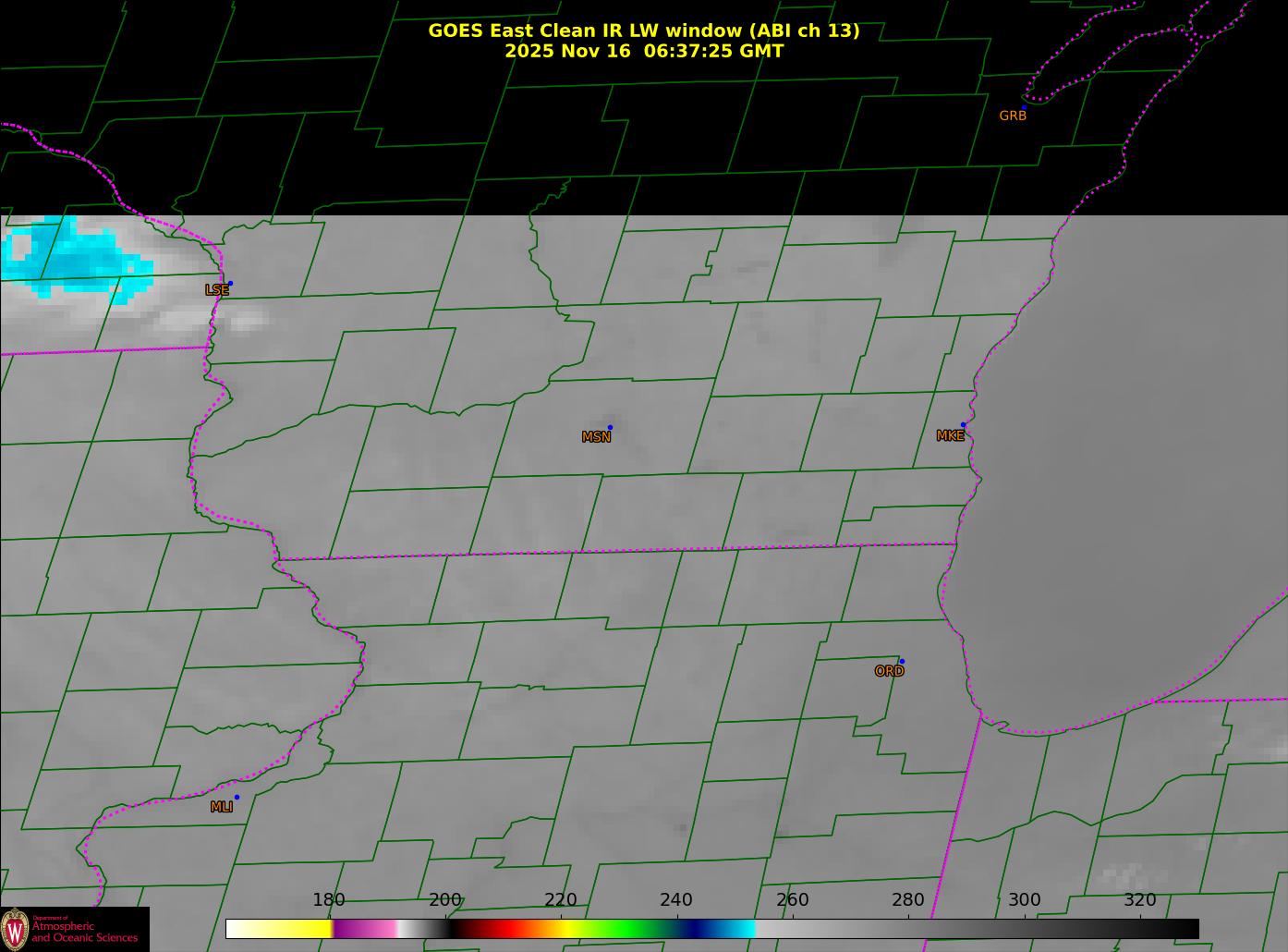
Task: Click the 2025 Nov 16 timestamp text
Action: click(x=643, y=51)
